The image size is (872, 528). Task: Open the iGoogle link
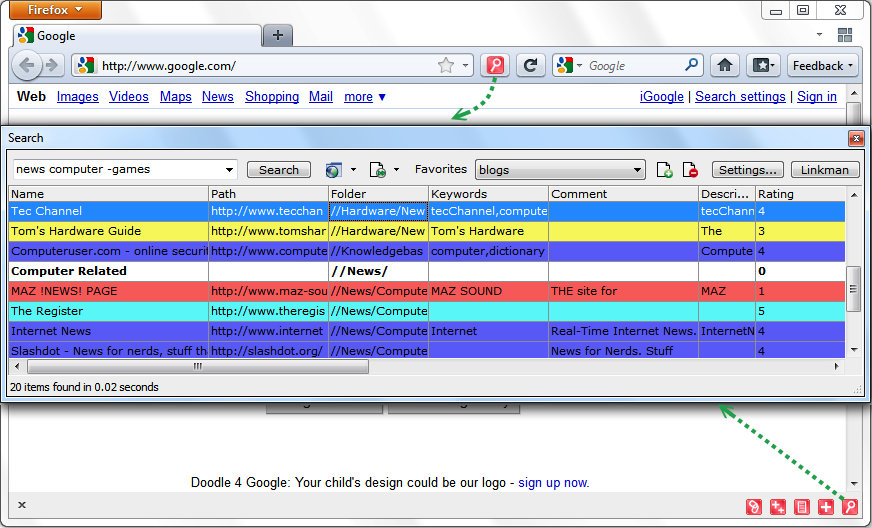coord(661,97)
